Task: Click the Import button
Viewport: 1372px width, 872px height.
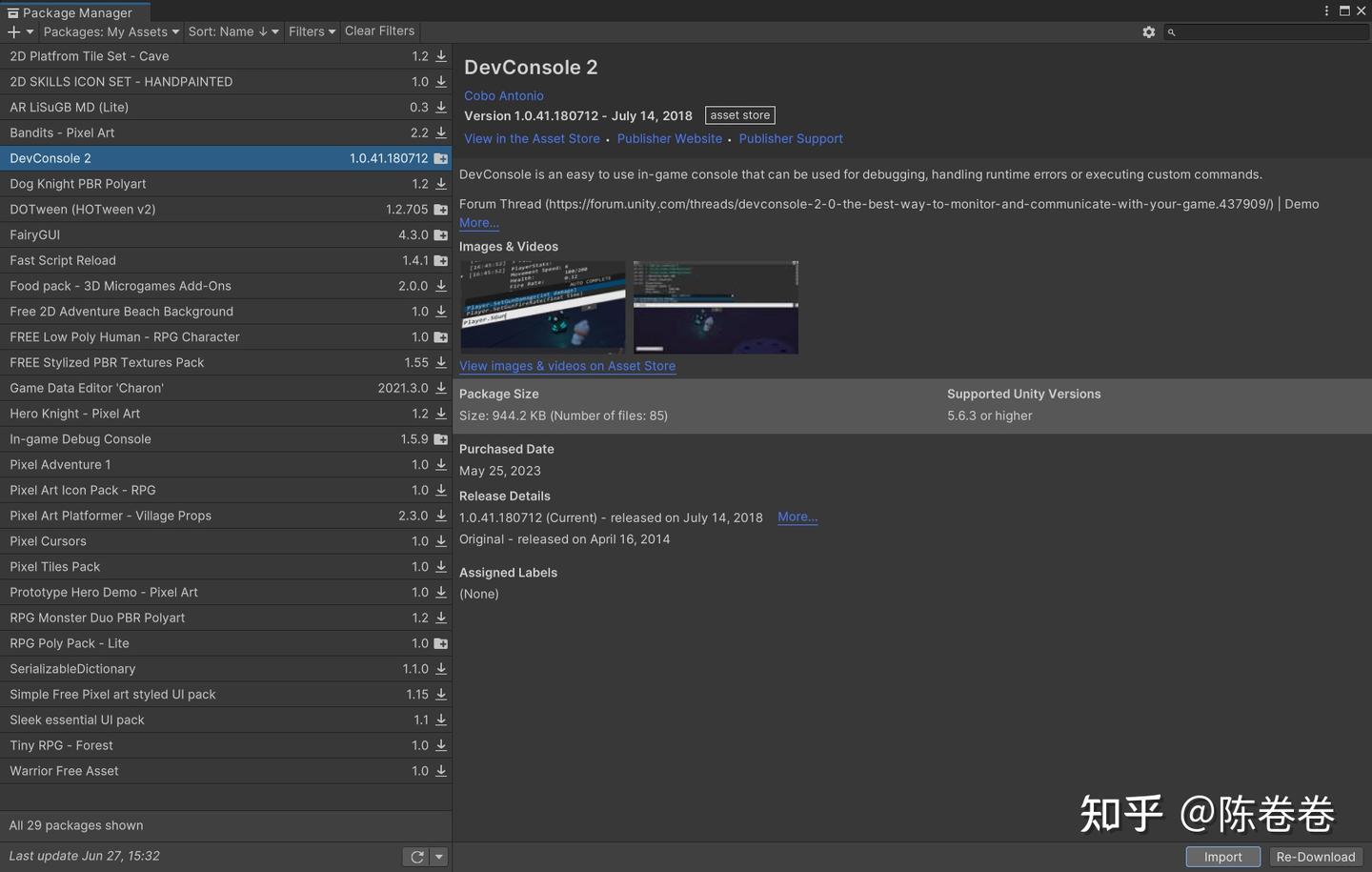Action: [x=1222, y=857]
